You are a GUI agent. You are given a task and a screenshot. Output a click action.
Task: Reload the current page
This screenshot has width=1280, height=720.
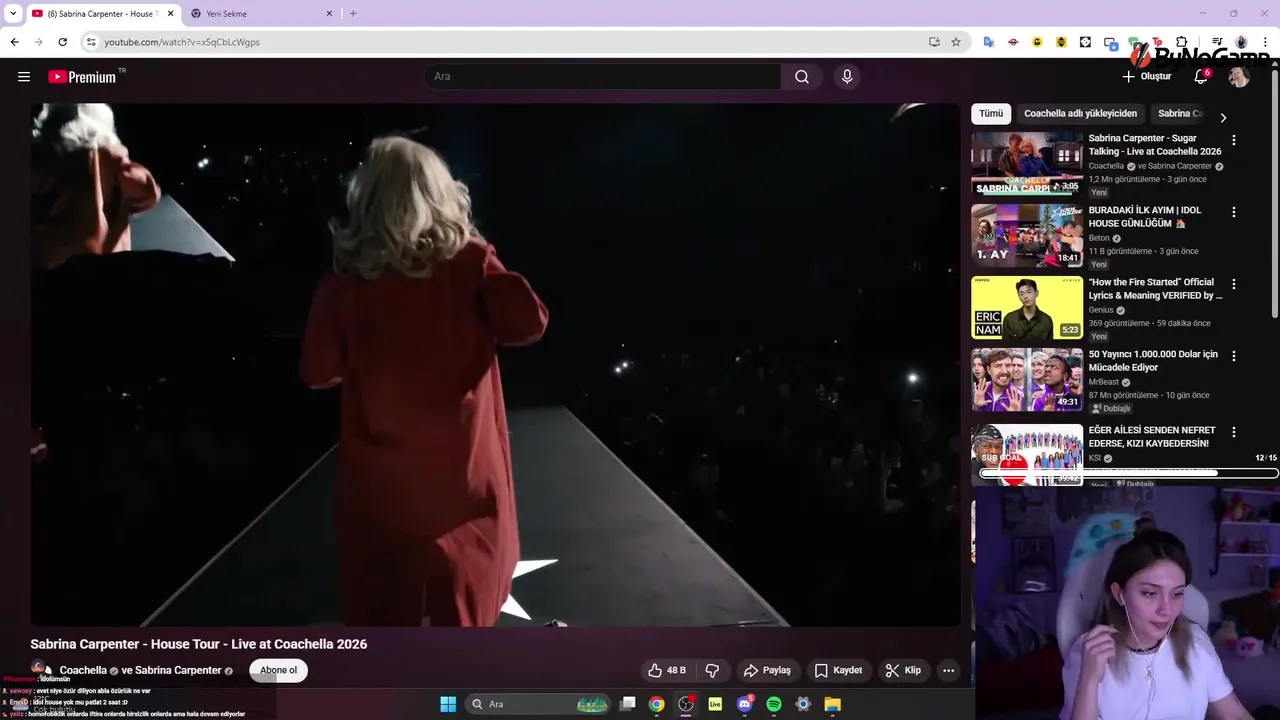pyautogui.click(x=62, y=42)
